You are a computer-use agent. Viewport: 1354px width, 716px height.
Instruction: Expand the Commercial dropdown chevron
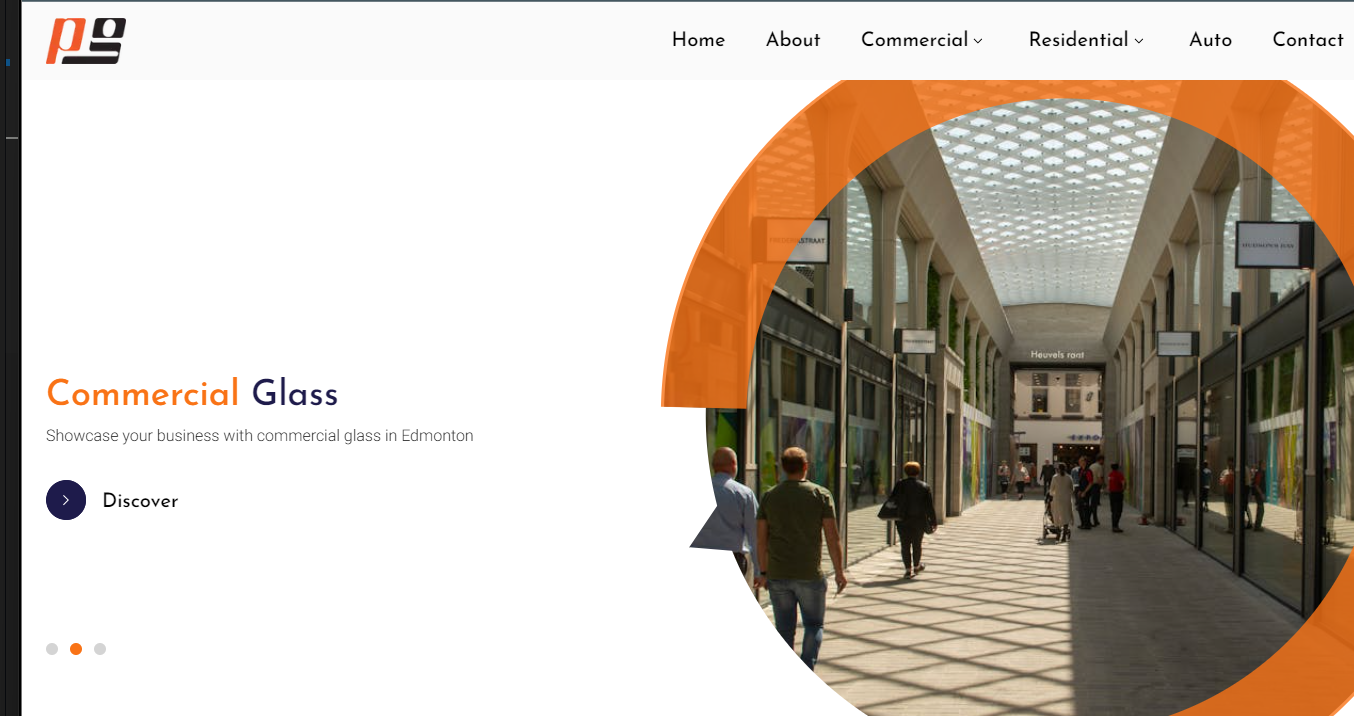coord(978,41)
